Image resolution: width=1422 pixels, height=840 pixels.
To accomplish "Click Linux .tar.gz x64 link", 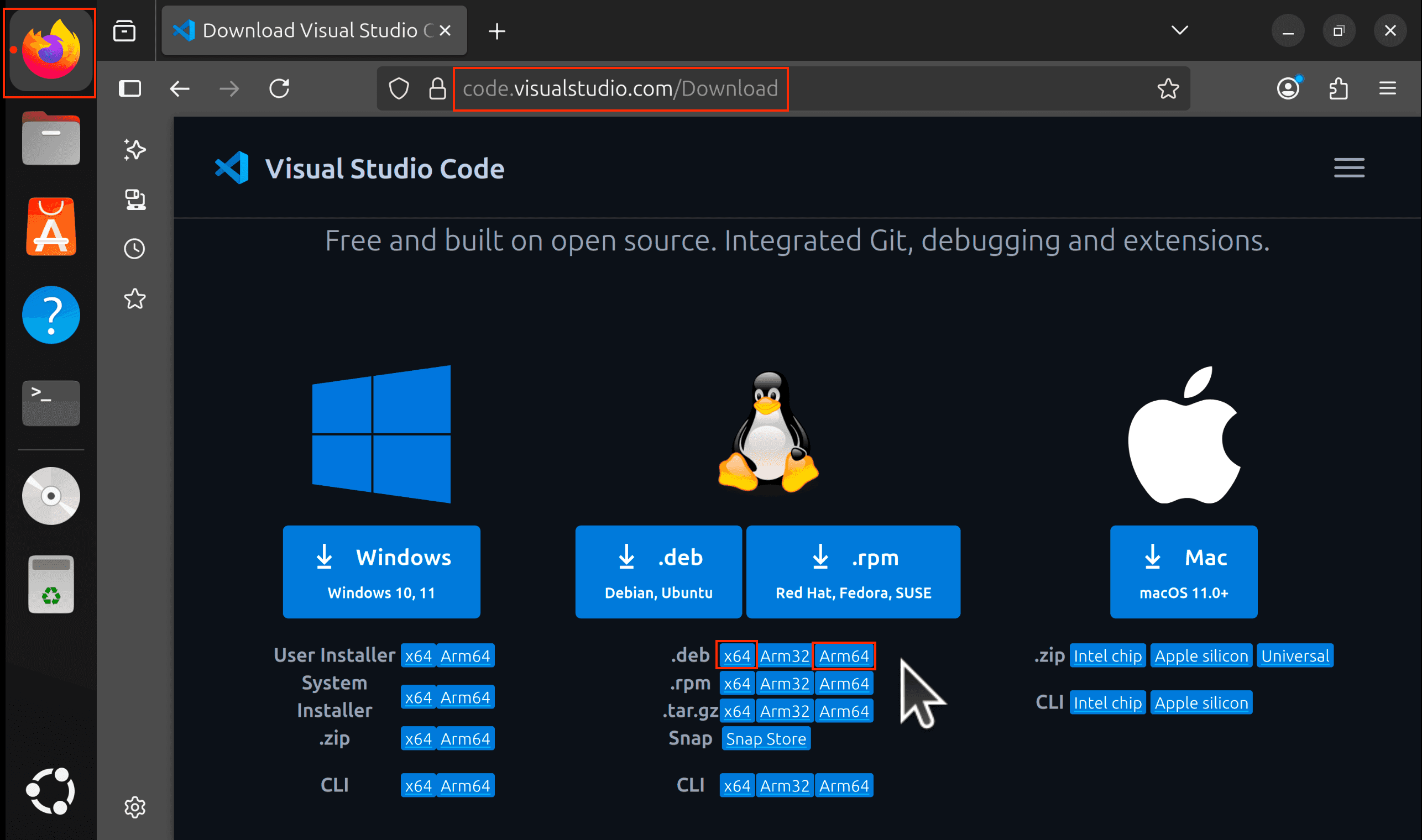I will click(x=737, y=711).
